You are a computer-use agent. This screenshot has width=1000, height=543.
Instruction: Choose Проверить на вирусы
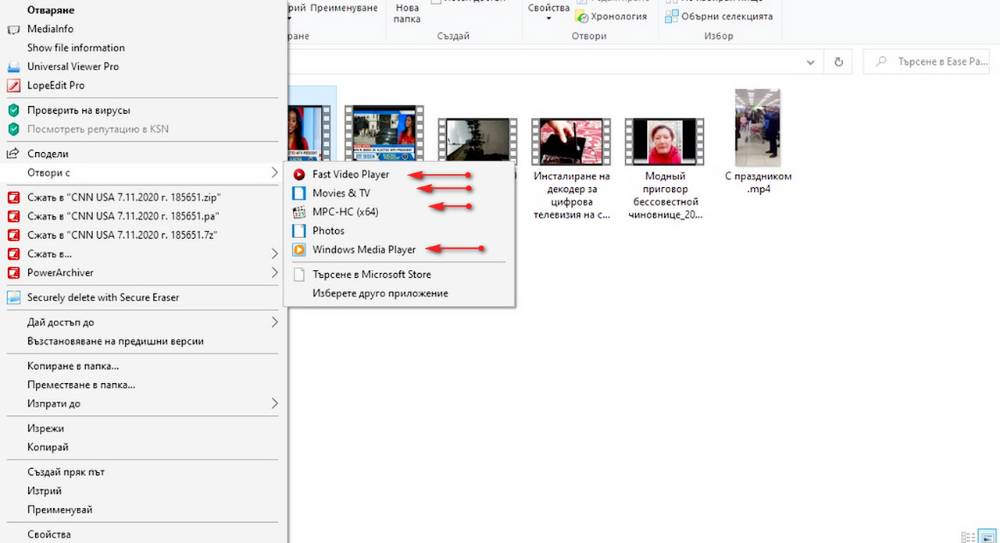click(x=78, y=110)
